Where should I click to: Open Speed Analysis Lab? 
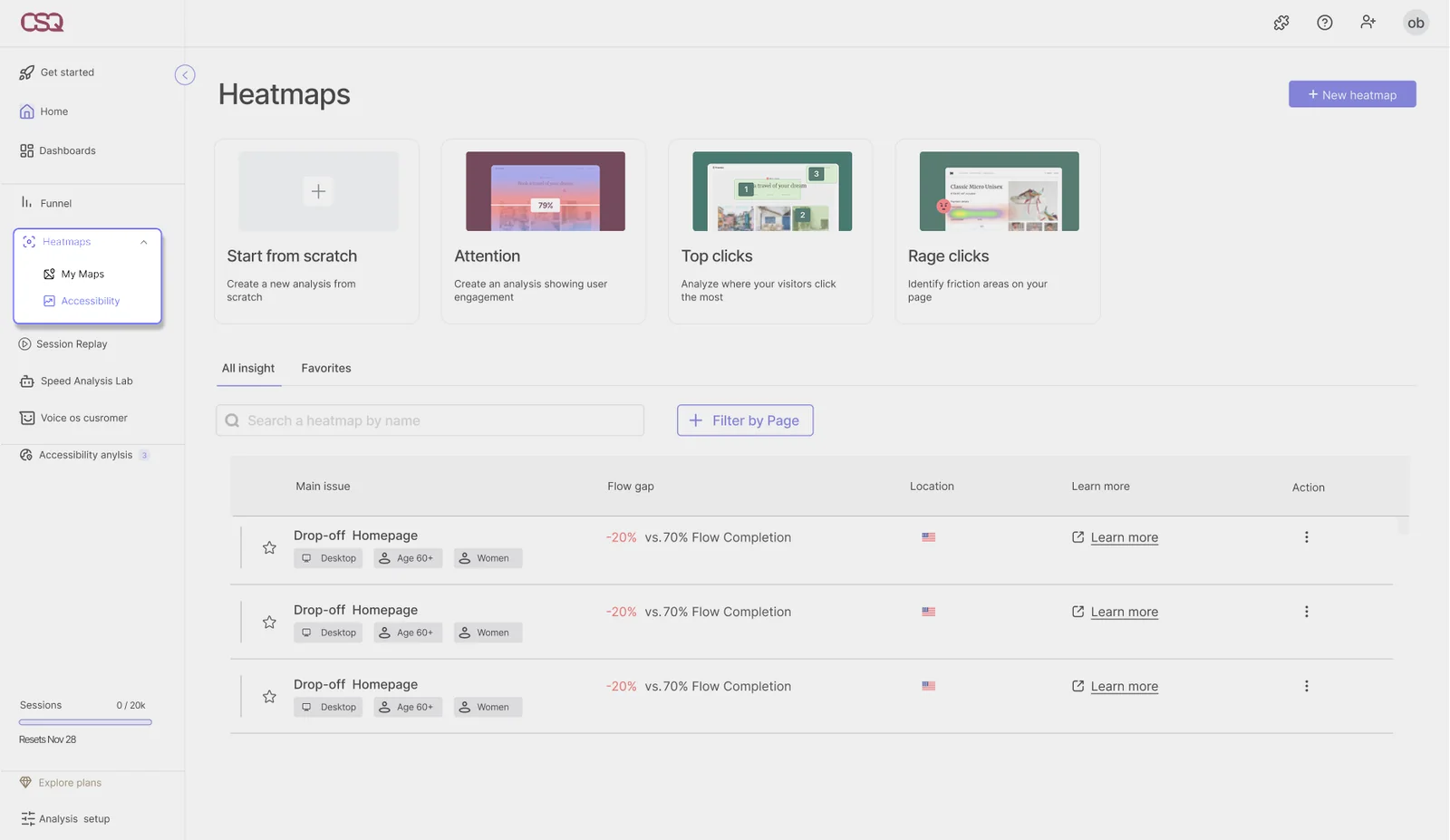(x=76, y=381)
